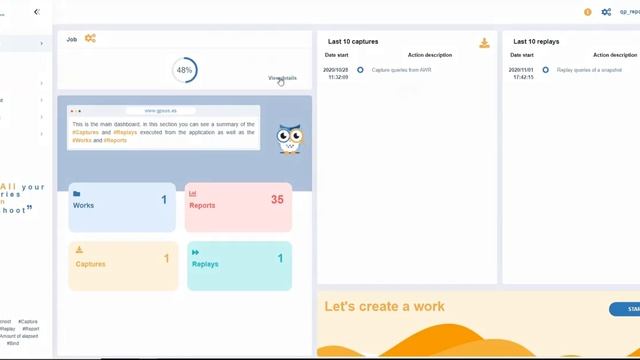Click the 2020/10/20 capture date
The width and height of the screenshot is (640, 360).
(336, 70)
